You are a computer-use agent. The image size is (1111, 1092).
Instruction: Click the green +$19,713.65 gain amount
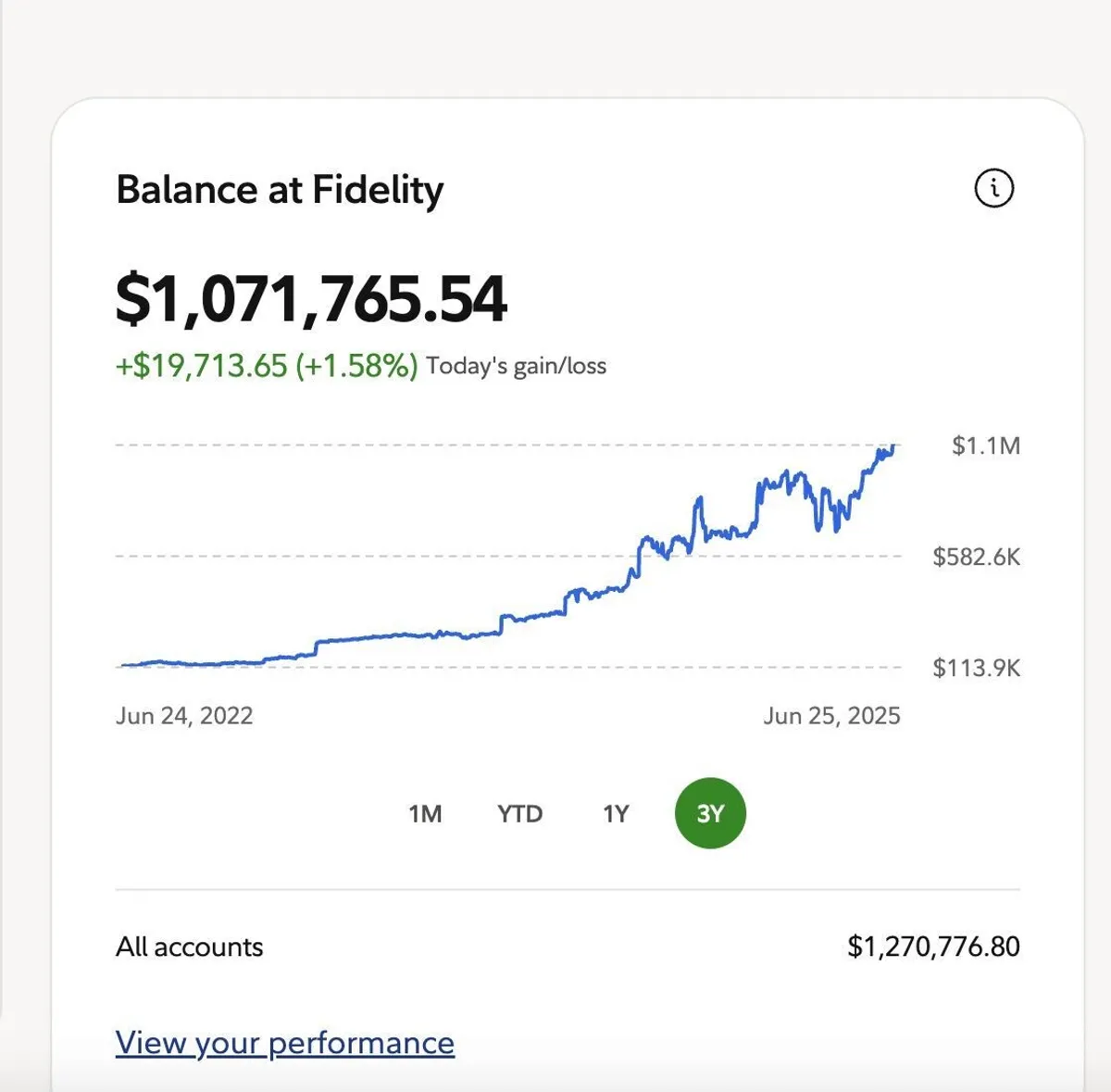[x=201, y=366]
